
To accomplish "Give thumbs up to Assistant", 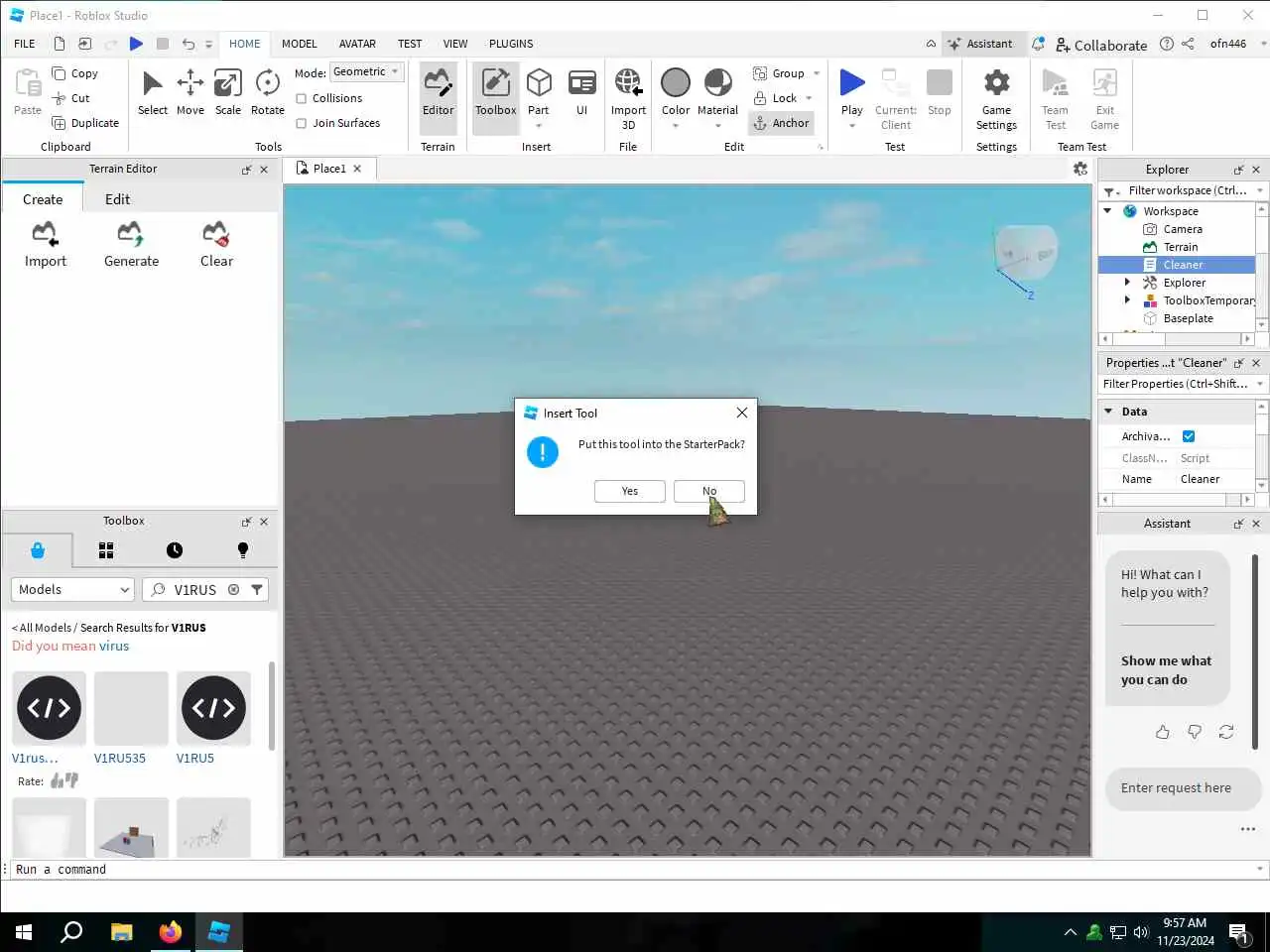I will [x=1163, y=732].
